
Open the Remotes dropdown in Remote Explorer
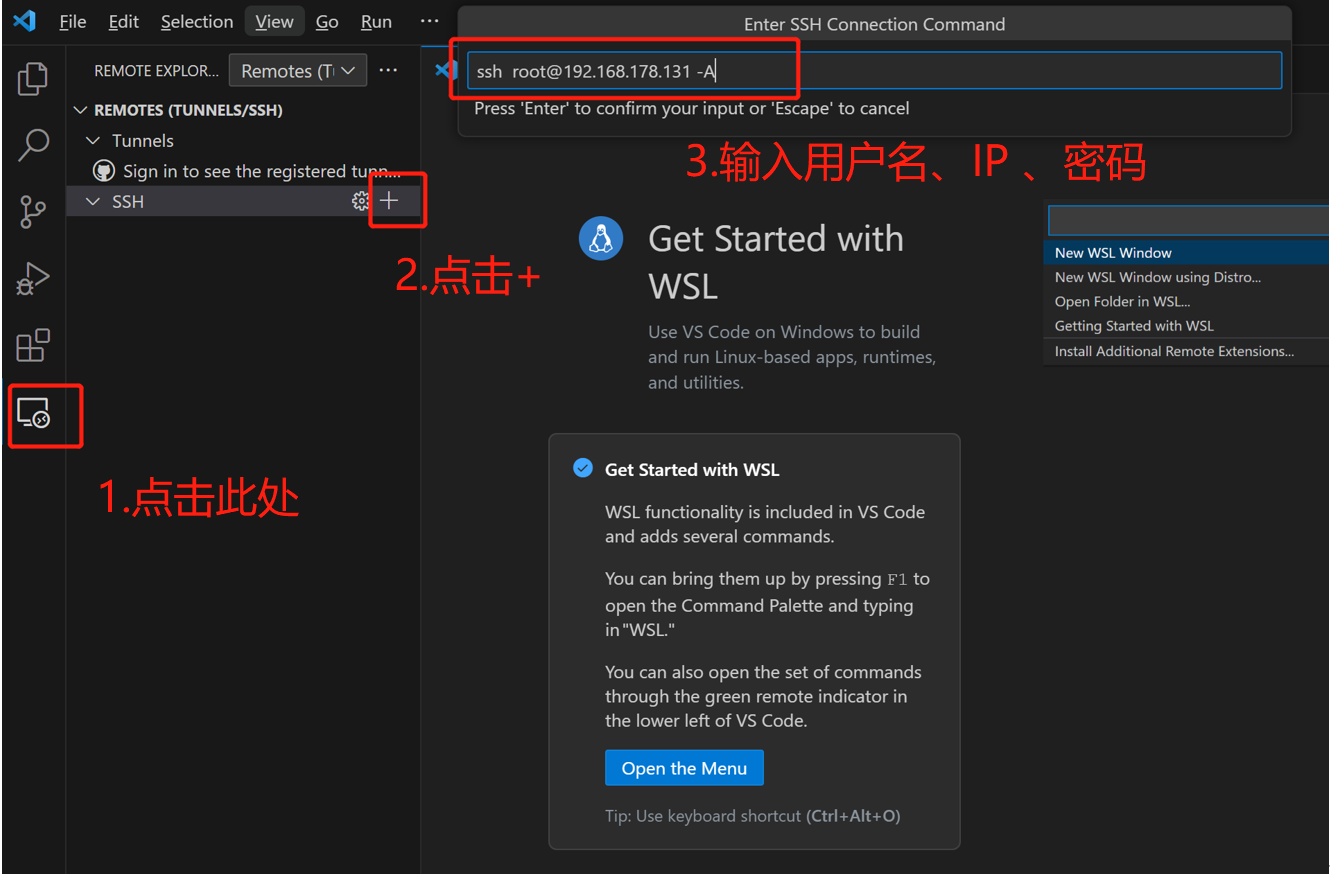298,71
